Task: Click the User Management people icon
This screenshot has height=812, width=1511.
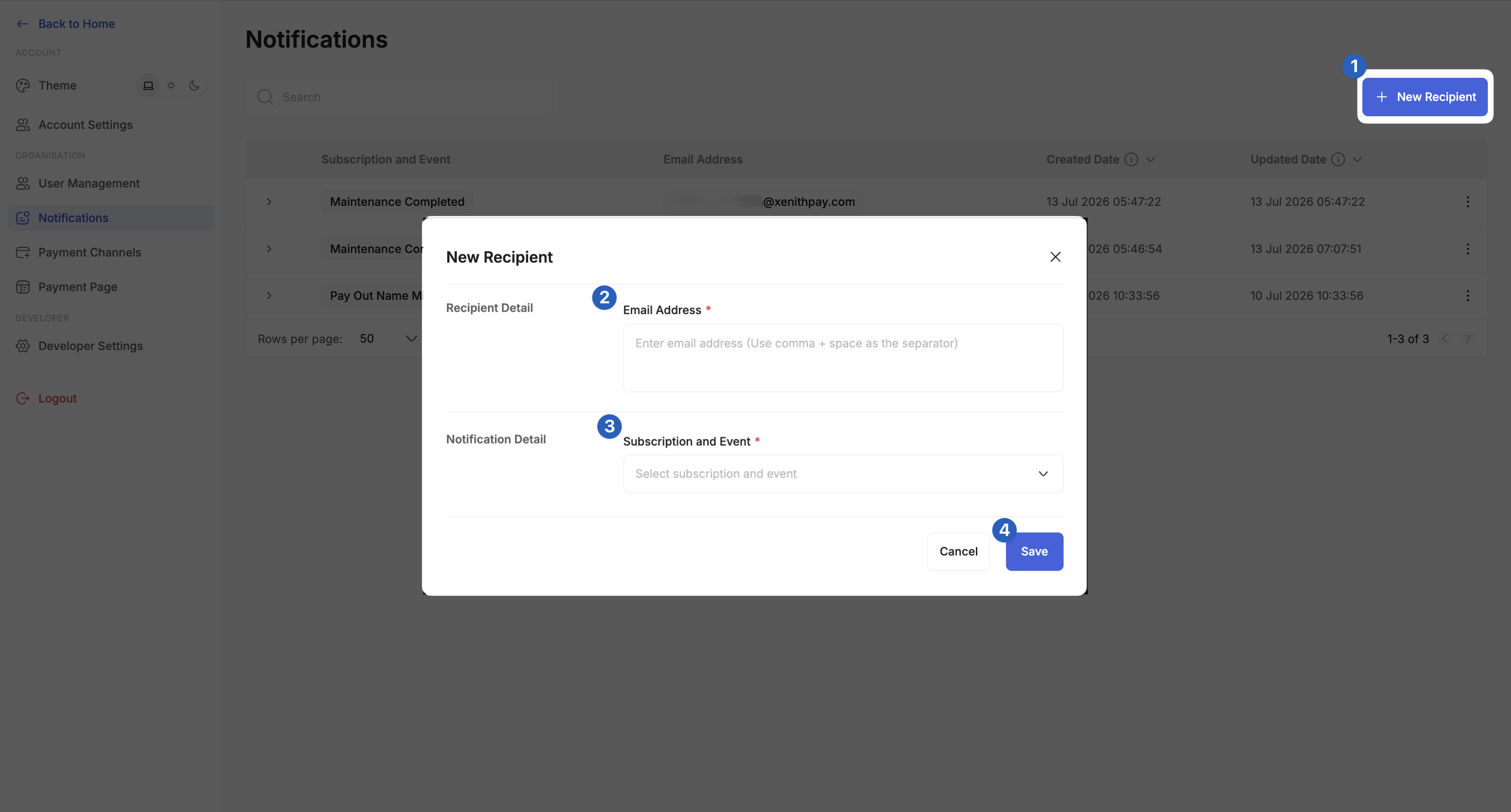Action: 23,184
